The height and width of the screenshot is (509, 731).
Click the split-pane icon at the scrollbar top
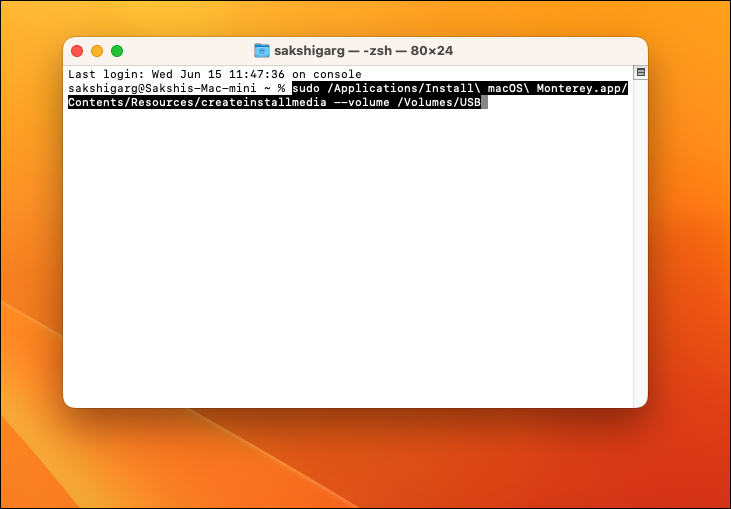tap(641, 72)
